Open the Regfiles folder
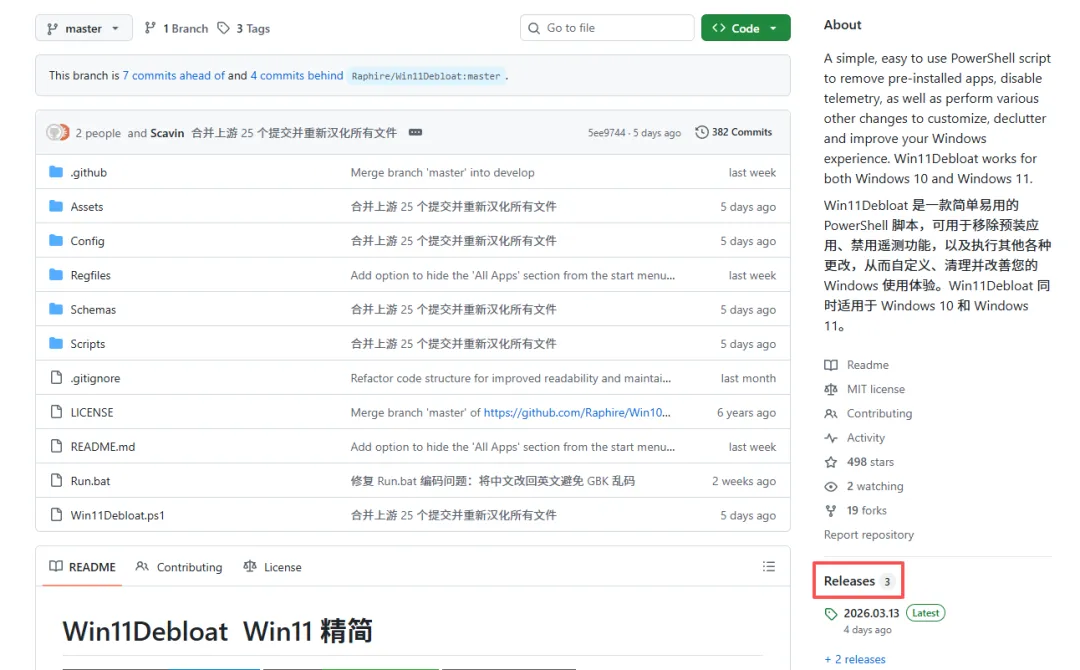Viewport: 1080px width, 670px height. 90,275
